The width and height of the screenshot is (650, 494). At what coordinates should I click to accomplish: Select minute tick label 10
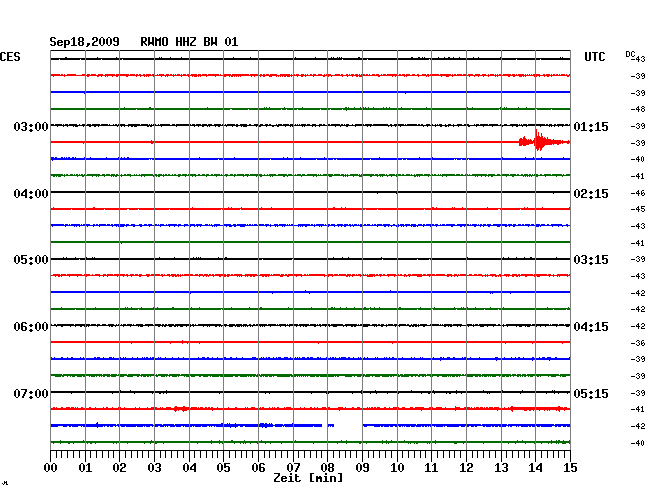coord(397,467)
